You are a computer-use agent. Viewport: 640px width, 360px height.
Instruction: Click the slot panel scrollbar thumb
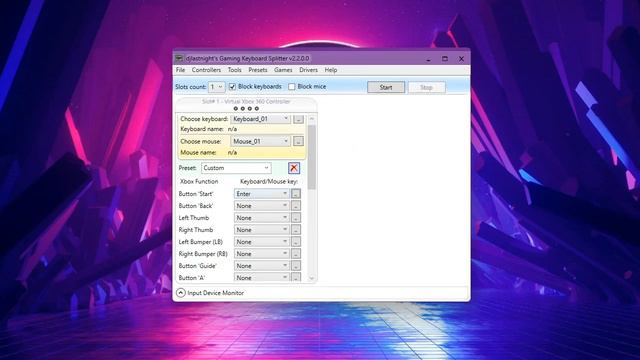312,158
